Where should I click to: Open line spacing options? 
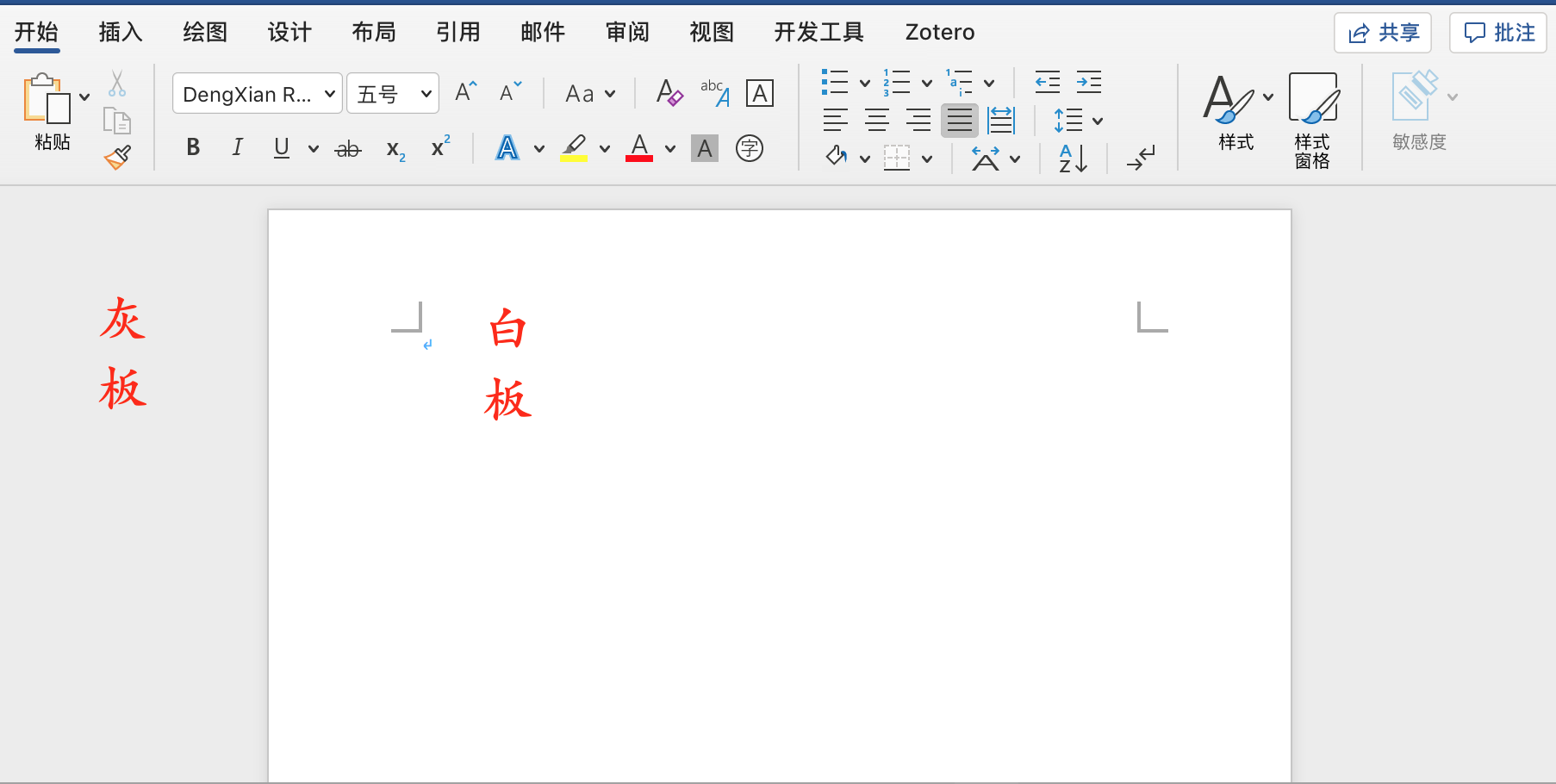coord(1068,120)
